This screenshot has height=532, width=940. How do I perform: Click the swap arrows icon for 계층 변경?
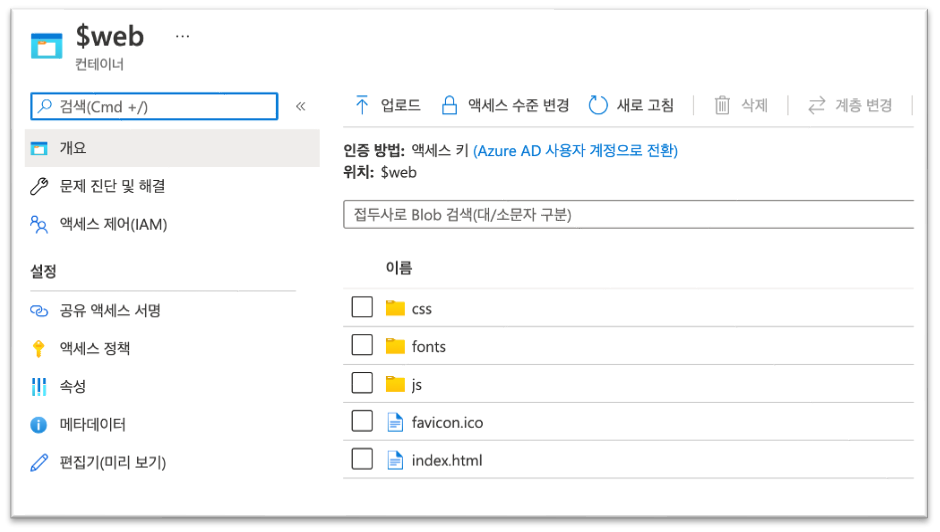817,106
